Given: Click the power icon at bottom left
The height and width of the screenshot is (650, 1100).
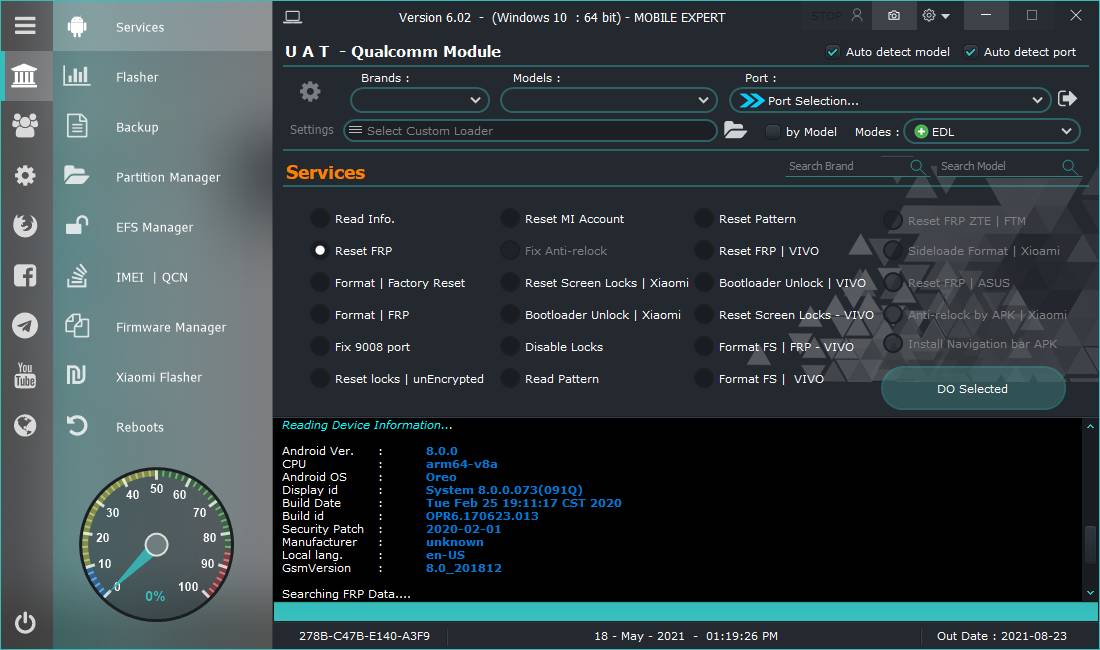Looking at the screenshot, I should [25, 623].
